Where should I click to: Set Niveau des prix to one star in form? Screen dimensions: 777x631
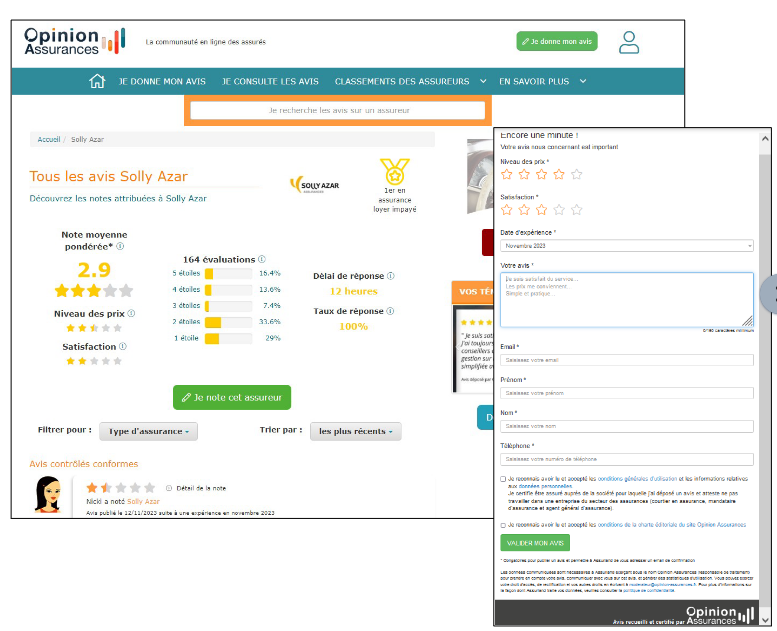tap(506, 174)
